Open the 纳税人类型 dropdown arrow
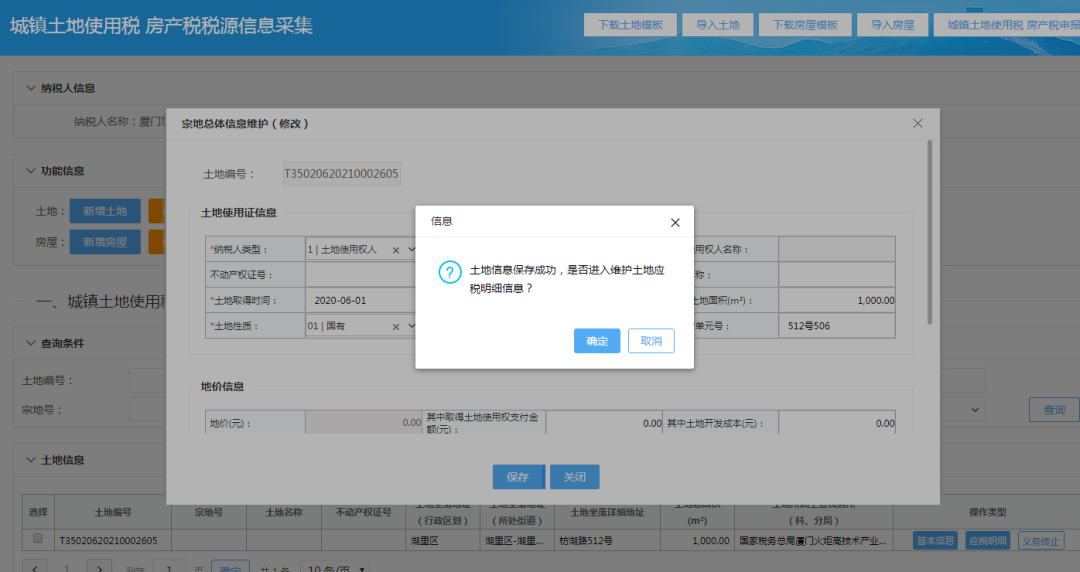The height and width of the screenshot is (572, 1080). point(411,249)
